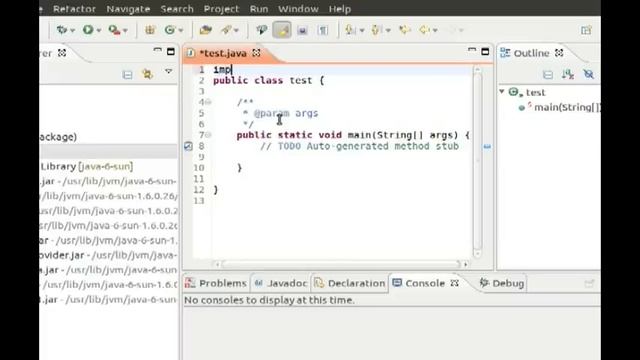
Task: Click the Search flashlight toolbar icon
Action: (227, 30)
